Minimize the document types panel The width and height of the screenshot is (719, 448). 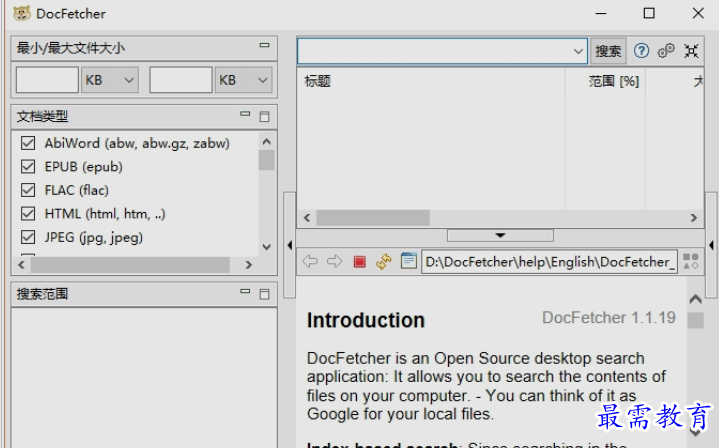pyautogui.click(x=245, y=113)
